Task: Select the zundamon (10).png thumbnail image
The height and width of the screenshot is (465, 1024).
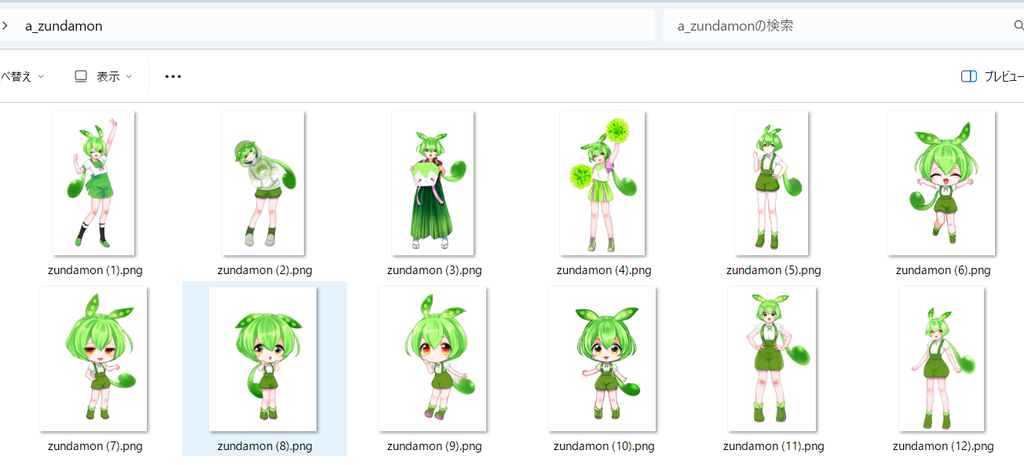Action: [x=603, y=359]
